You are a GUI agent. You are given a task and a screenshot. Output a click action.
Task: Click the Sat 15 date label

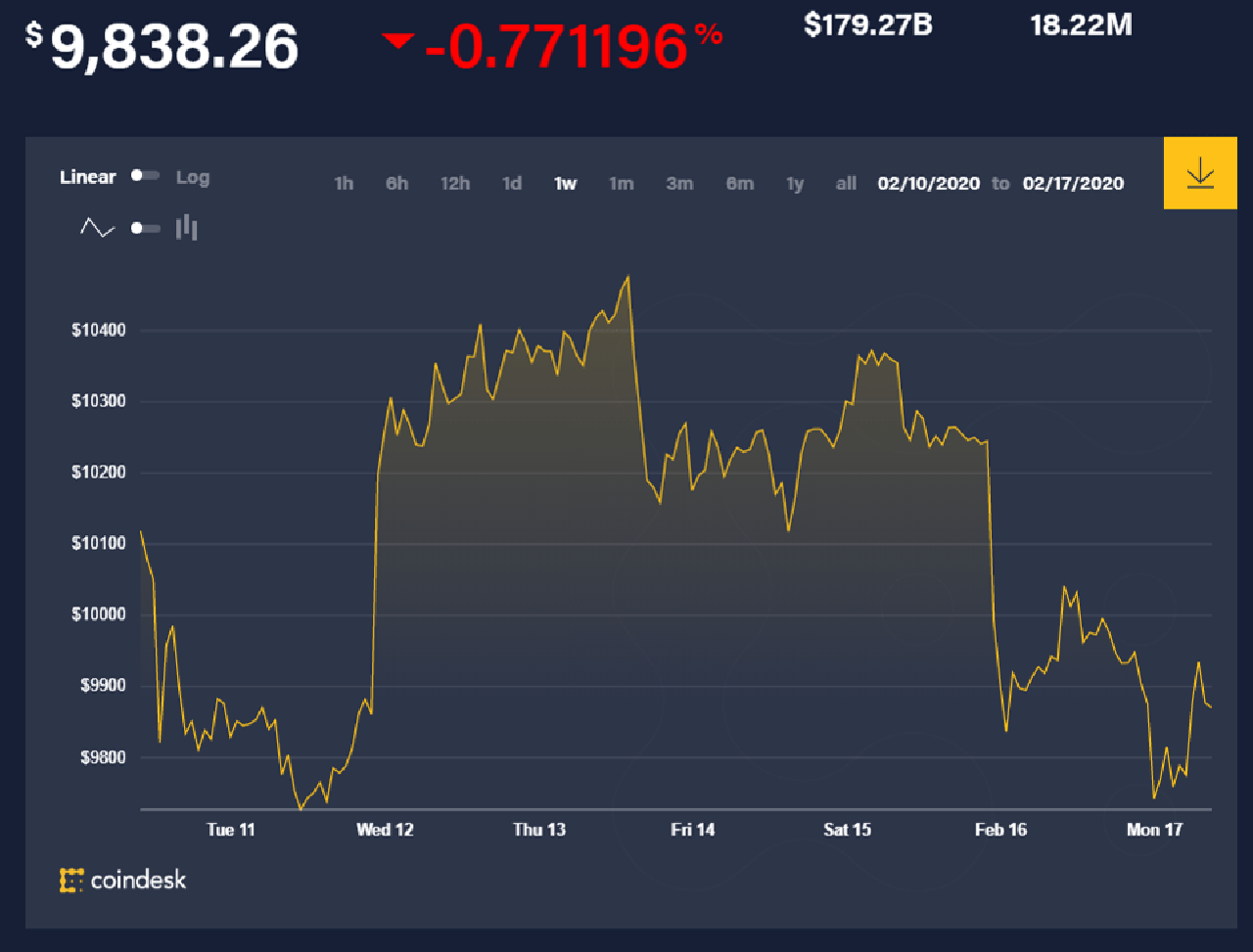pyautogui.click(x=848, y=830)
